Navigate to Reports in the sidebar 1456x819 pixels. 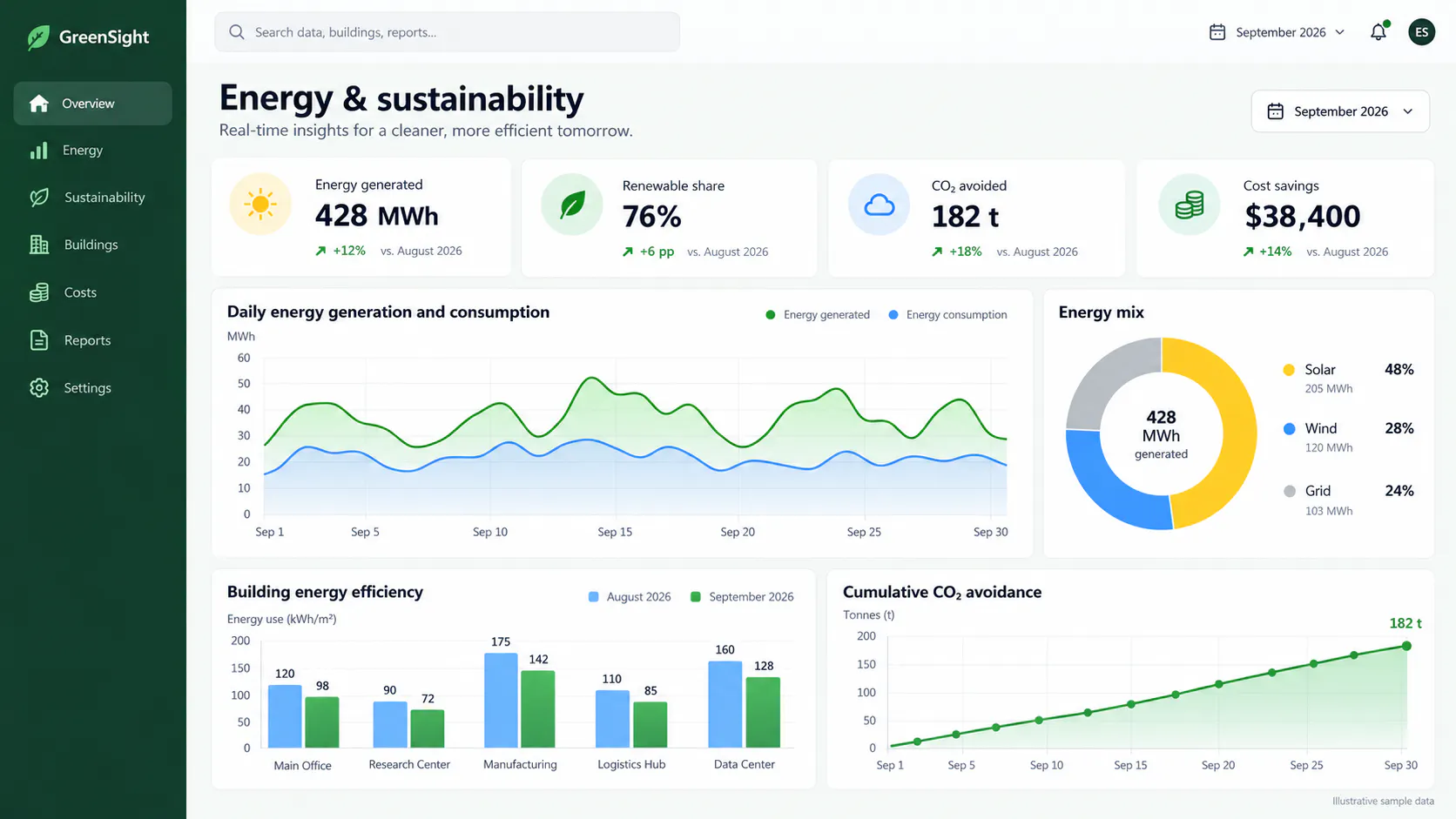tap(92, 340)
